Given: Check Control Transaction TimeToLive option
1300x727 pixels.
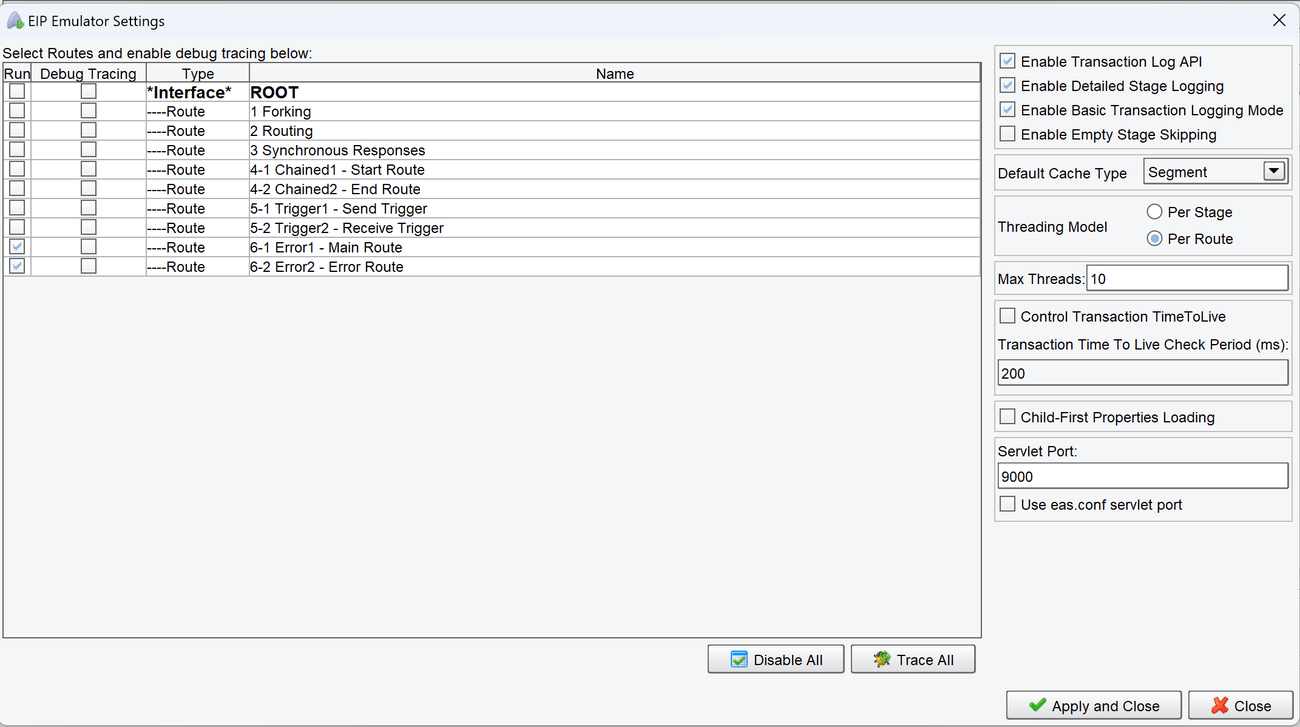Looking at the screenshot, I should (x=1008, y=316).
